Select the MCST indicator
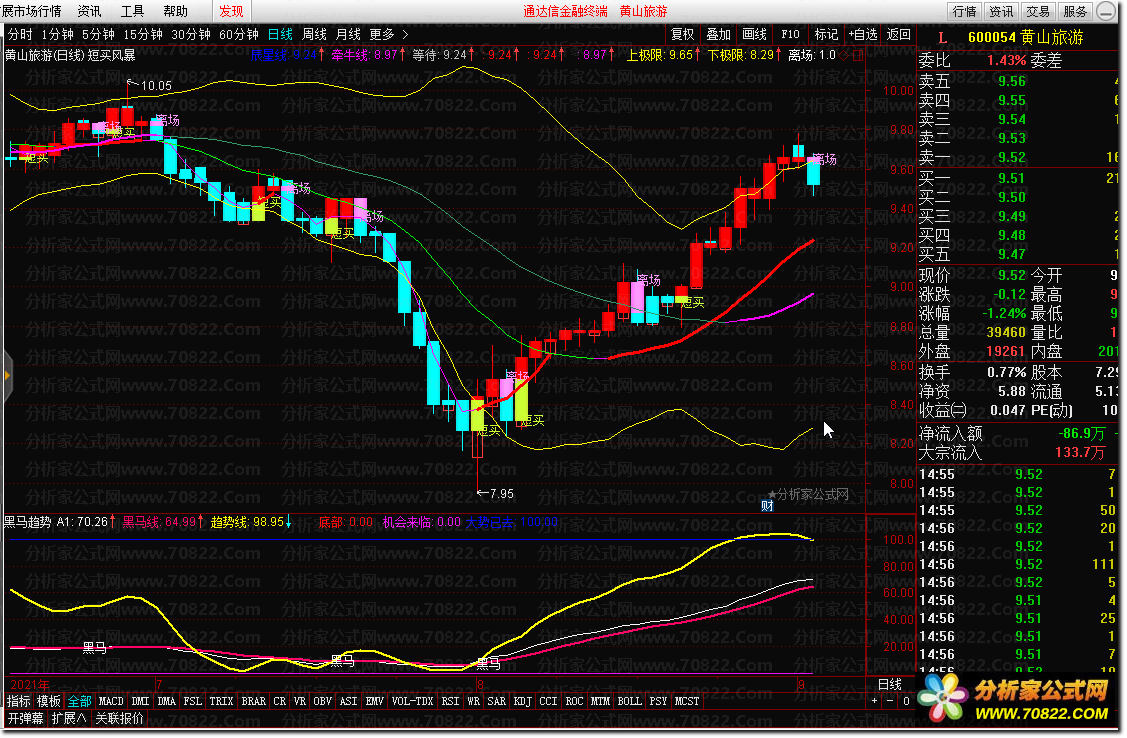Screen dimensions: 1127x738 click(687, 701)
